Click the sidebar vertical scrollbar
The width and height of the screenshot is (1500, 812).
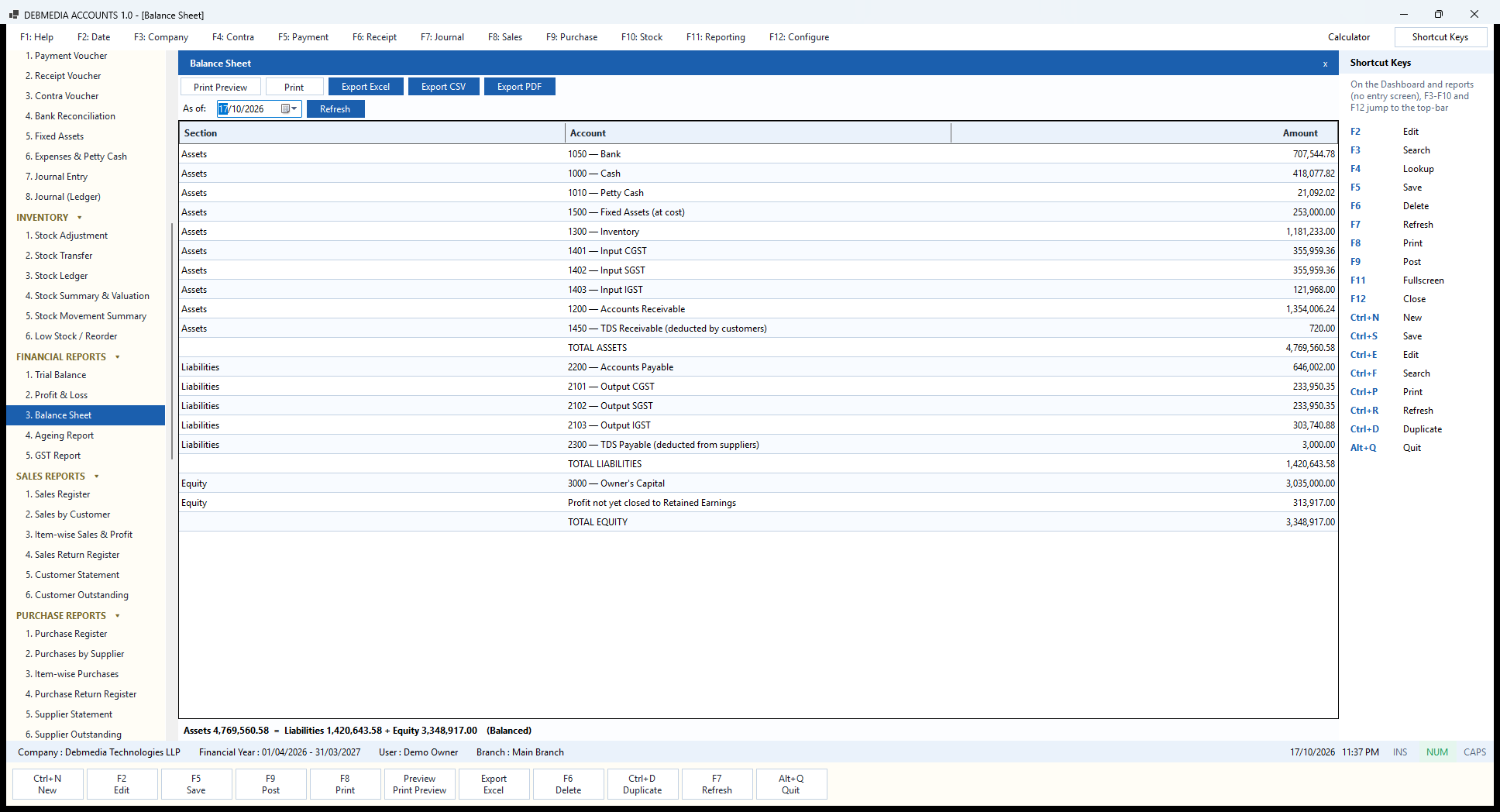(172, 341)
